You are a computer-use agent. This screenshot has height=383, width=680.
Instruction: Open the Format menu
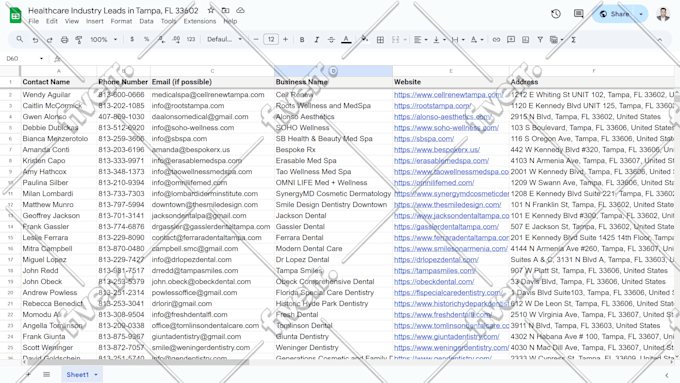click(121, 21)
